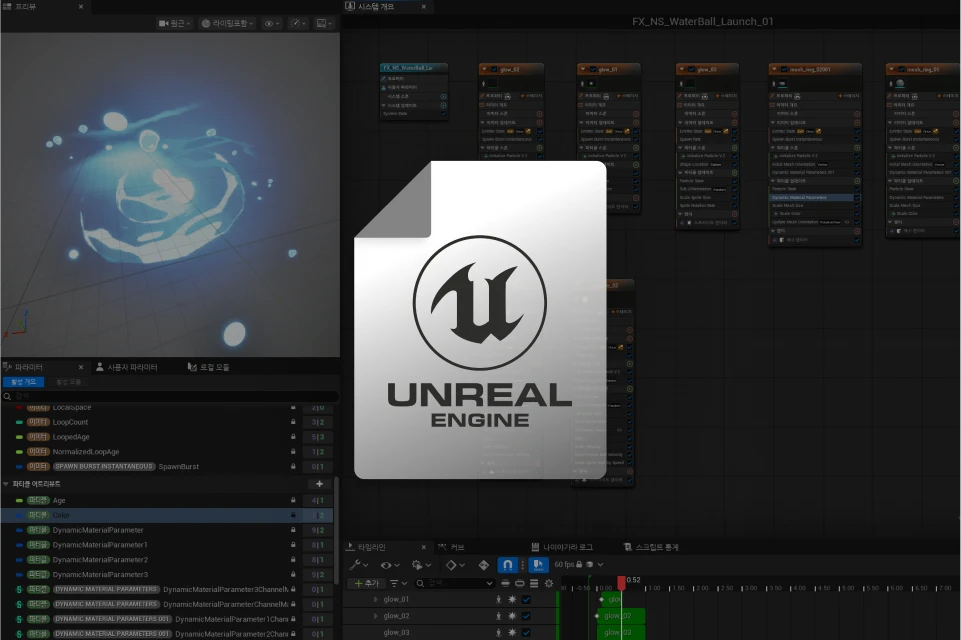Click the timeline track search field
The width and height of the screenshot is (961, 640).
coord(454,583)
